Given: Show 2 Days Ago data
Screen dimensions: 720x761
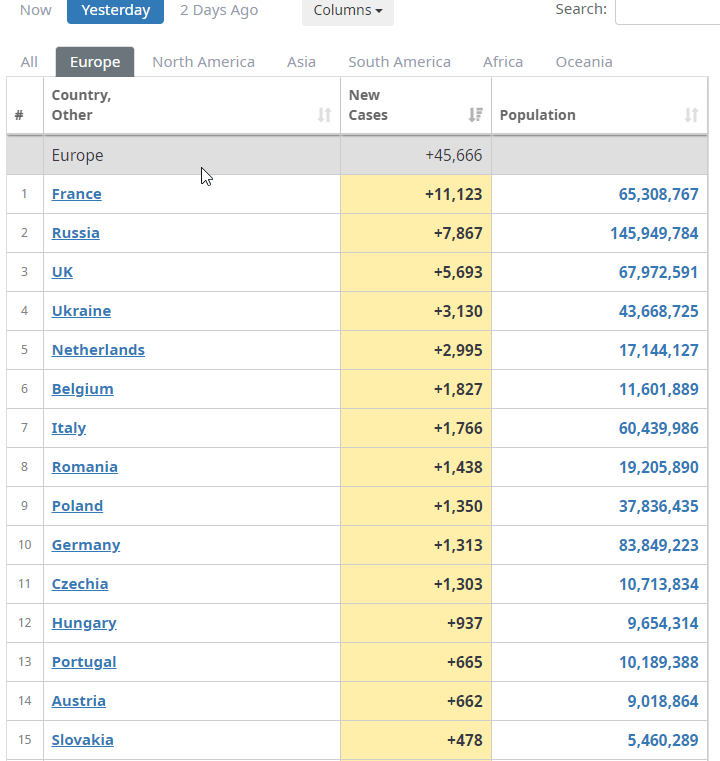Looking at the screenshot, I should point(219,11).
